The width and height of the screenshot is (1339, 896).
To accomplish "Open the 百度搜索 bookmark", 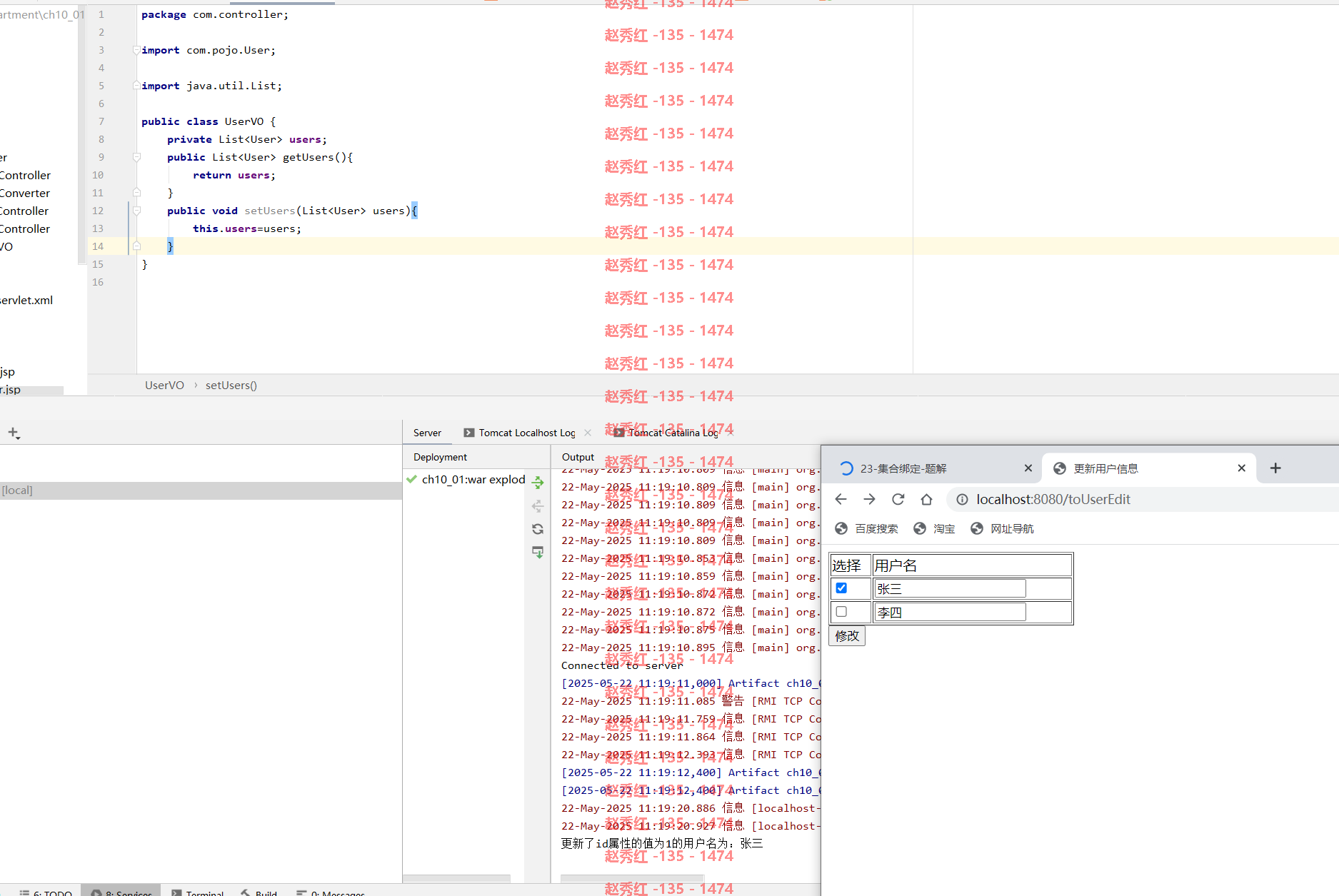I will [x=866, y=528].
